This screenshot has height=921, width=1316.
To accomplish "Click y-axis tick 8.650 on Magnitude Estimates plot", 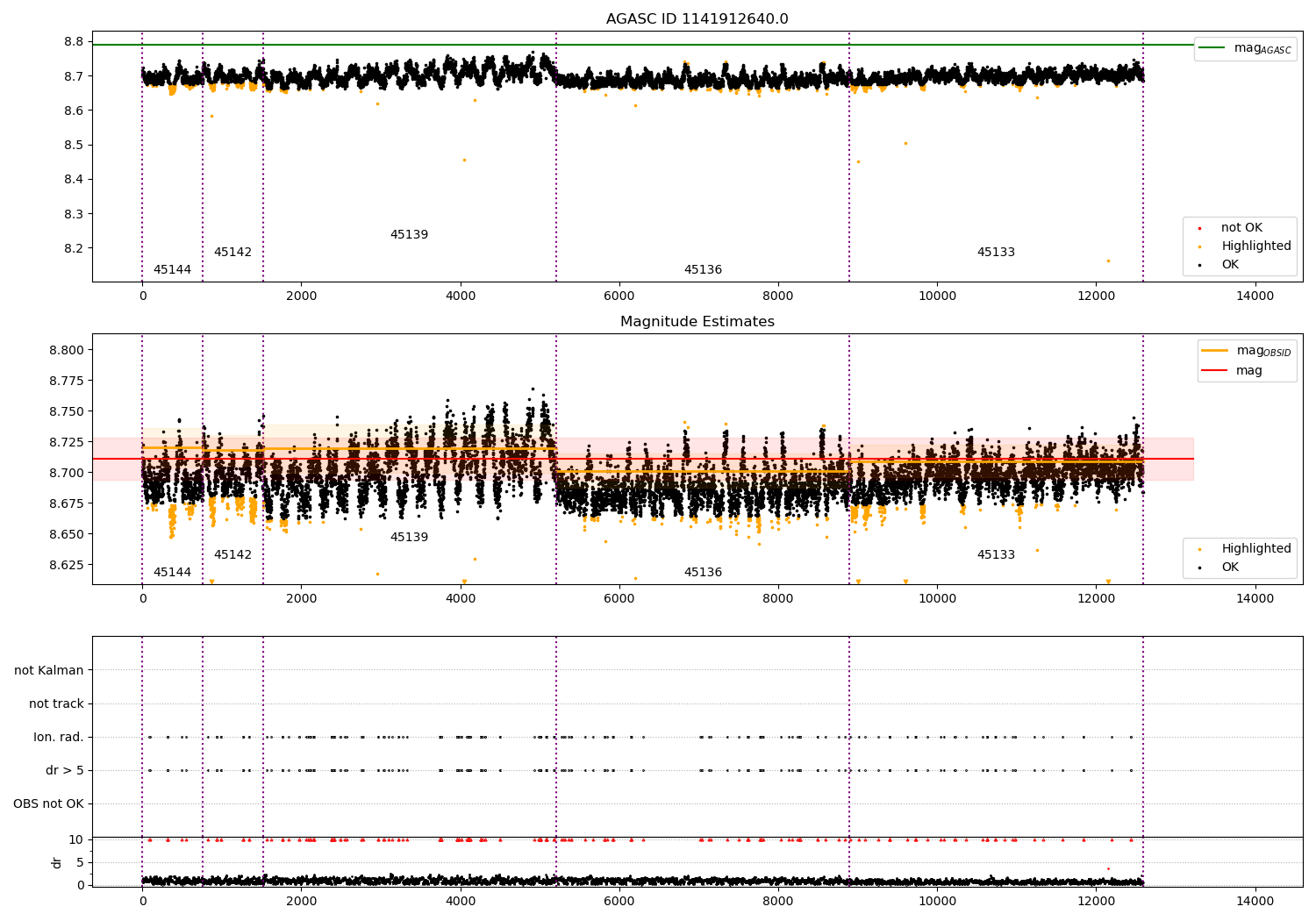I will (x=67, y=535).
